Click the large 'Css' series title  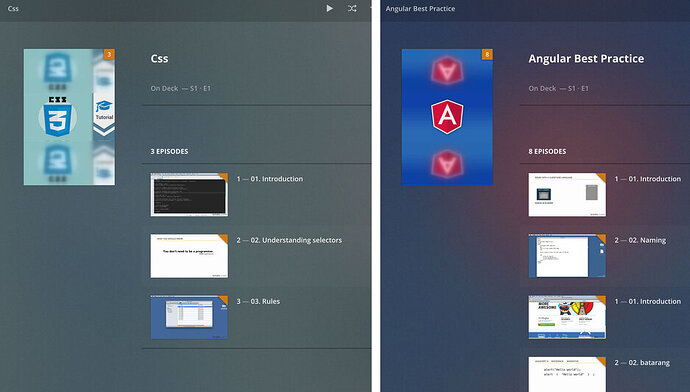coord(159,59)
